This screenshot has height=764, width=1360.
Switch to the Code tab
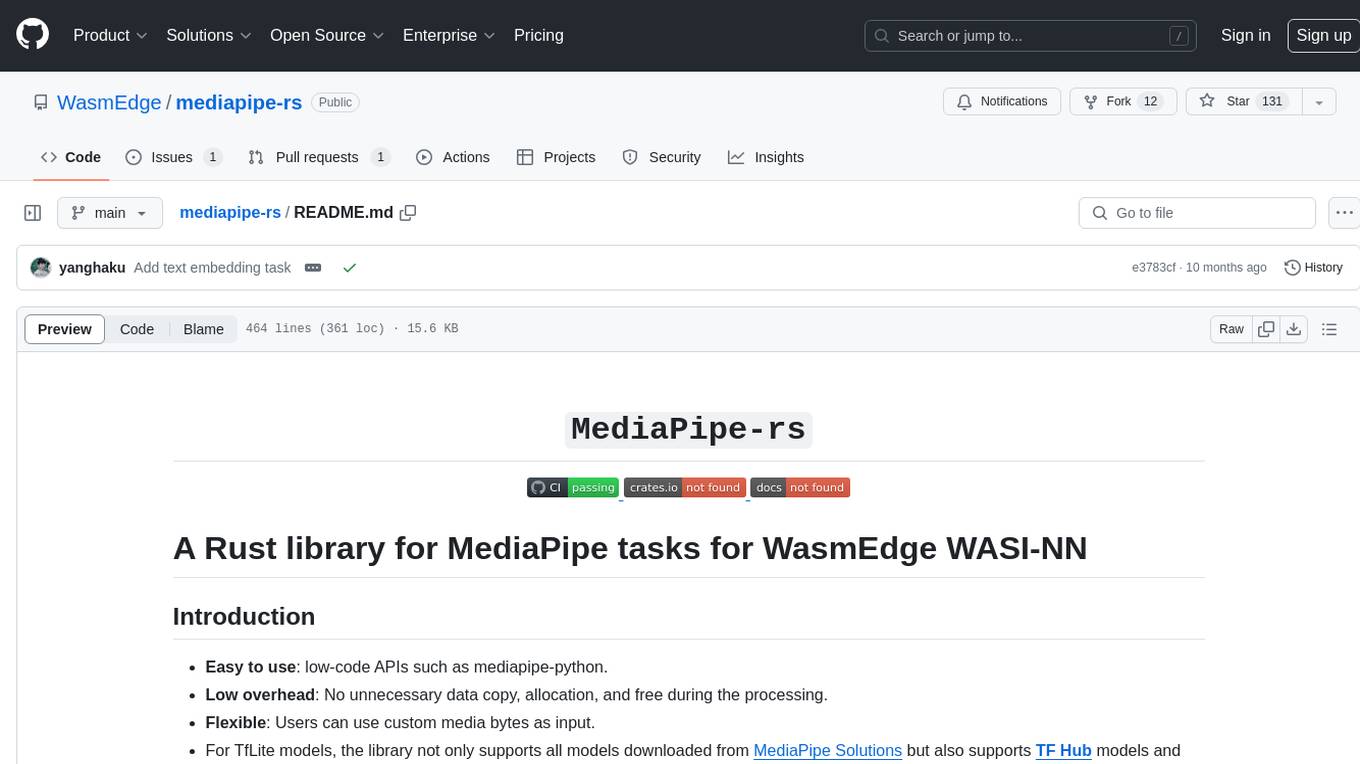[70, 157]
